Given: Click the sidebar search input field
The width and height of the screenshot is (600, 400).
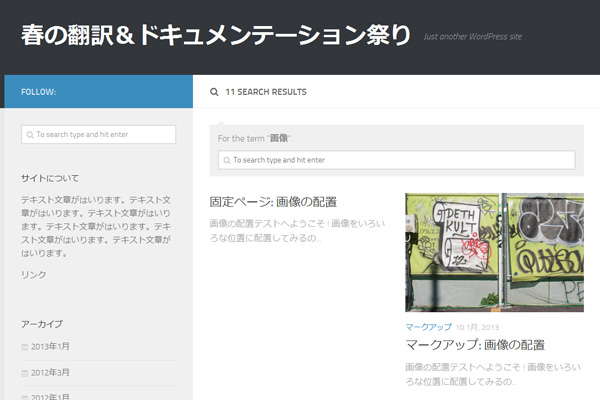Looking at the screenshot, I should point(98,134).
